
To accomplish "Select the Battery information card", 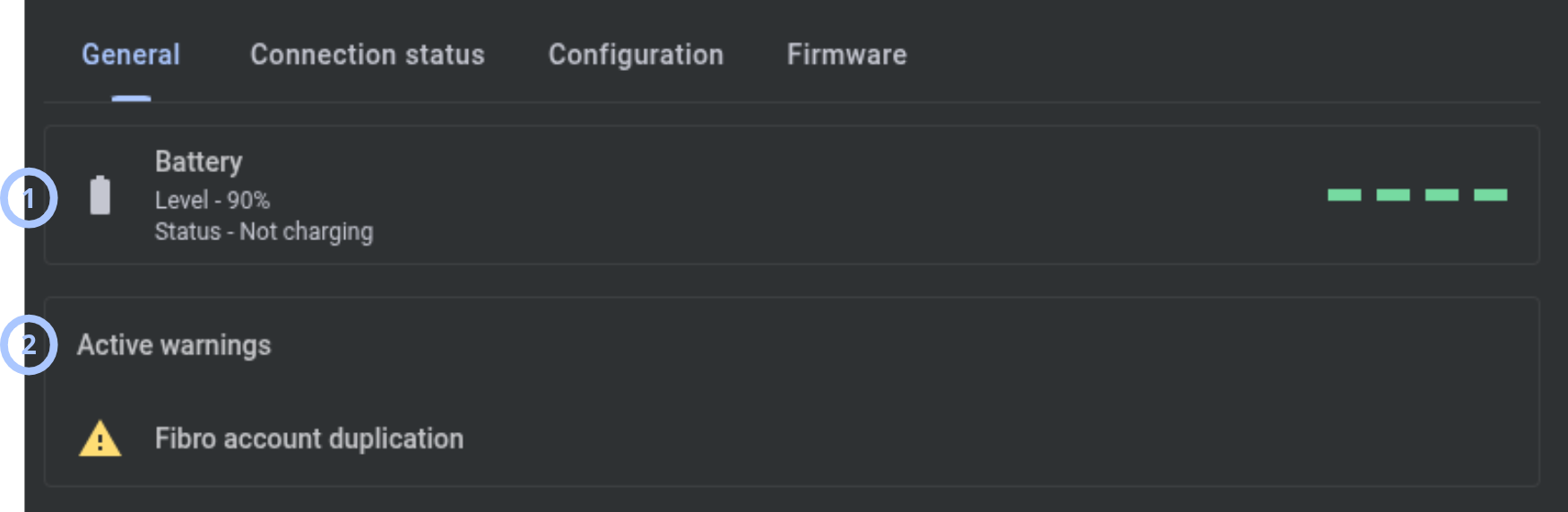I will (792, 195).
